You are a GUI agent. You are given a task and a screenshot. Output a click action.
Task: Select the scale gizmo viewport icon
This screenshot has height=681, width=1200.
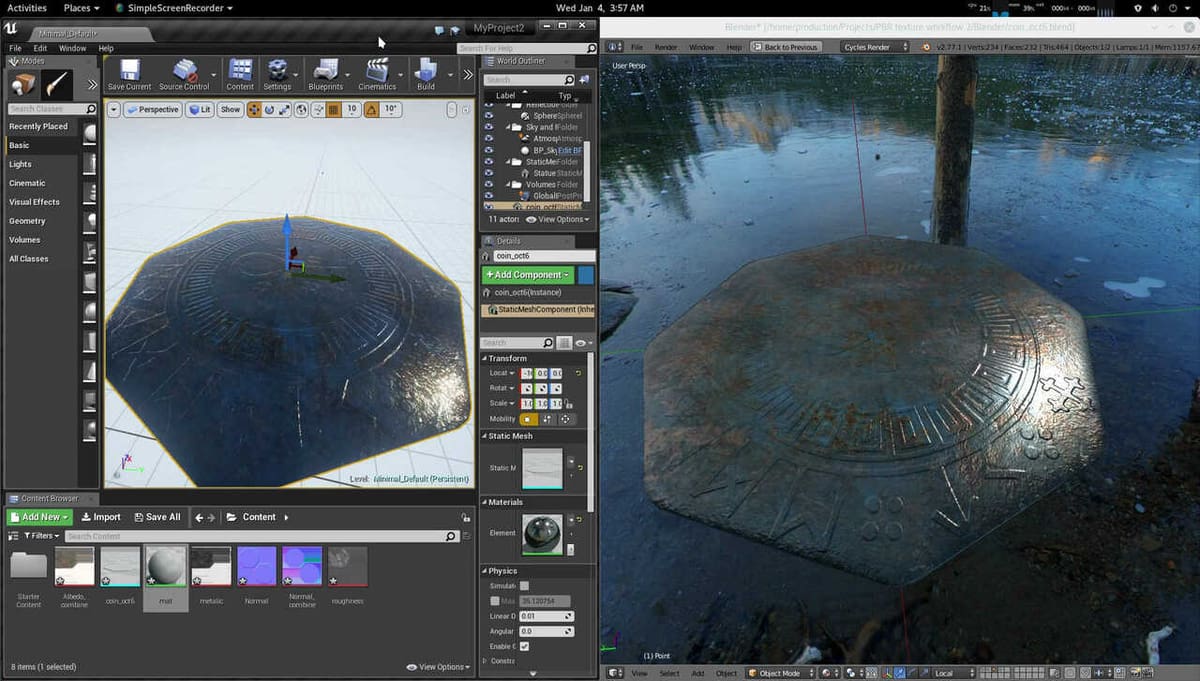tap(285, 109)
